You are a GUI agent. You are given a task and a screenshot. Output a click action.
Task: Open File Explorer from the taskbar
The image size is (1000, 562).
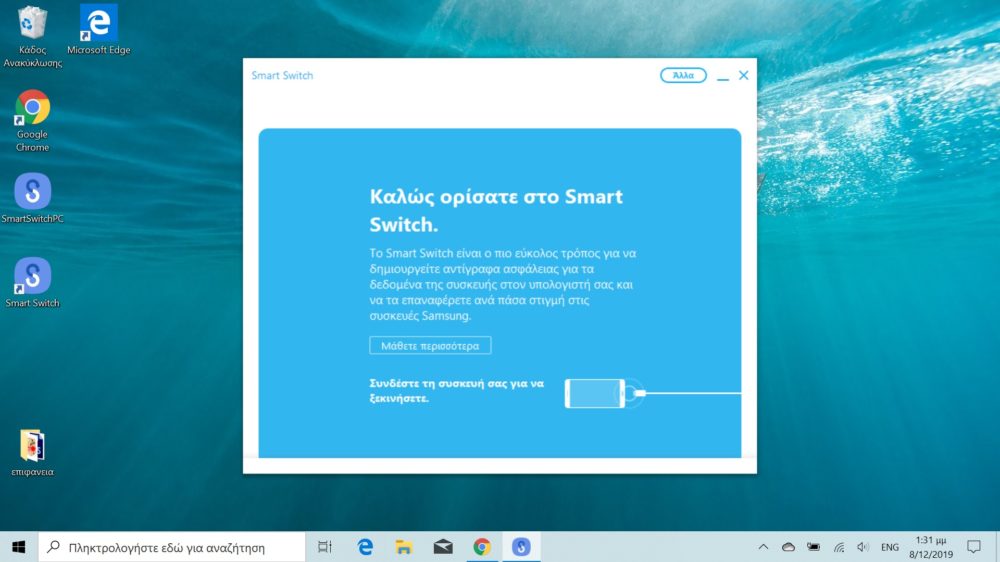404,547
